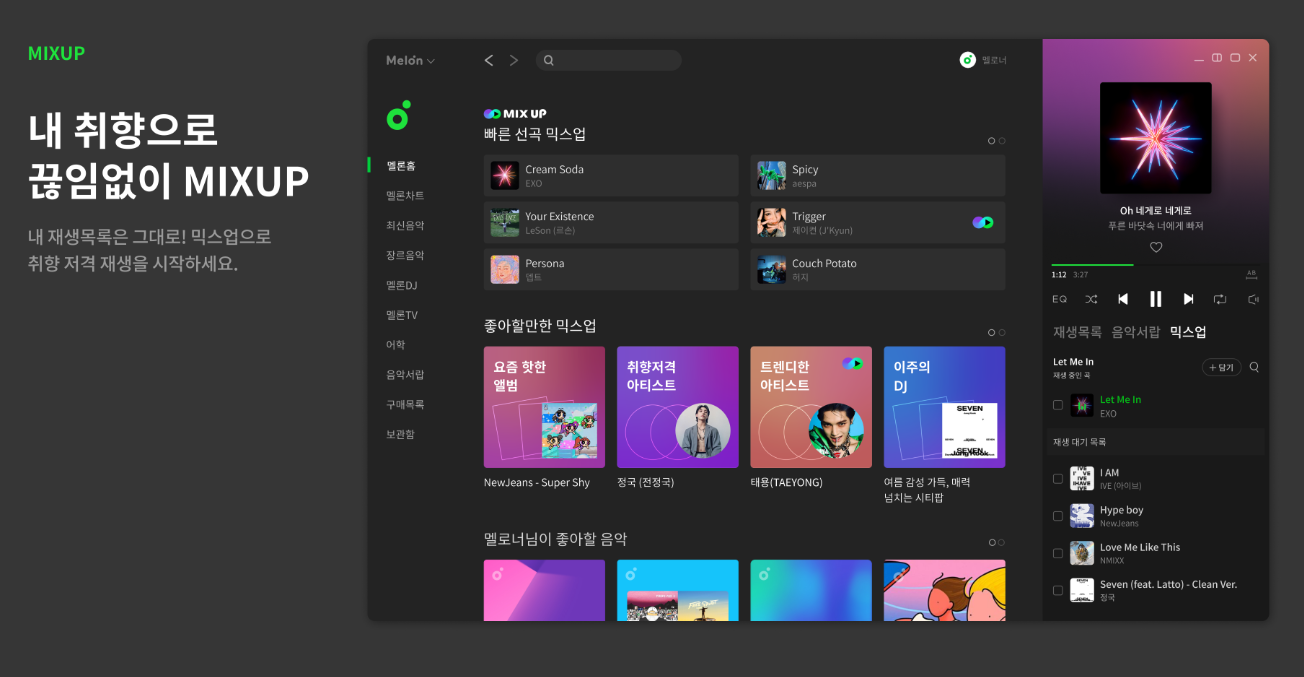Open 멜론TV in the sidebar
This screenshot has width=1304, height=677.
pyautogui.click(x=402, y=315)
